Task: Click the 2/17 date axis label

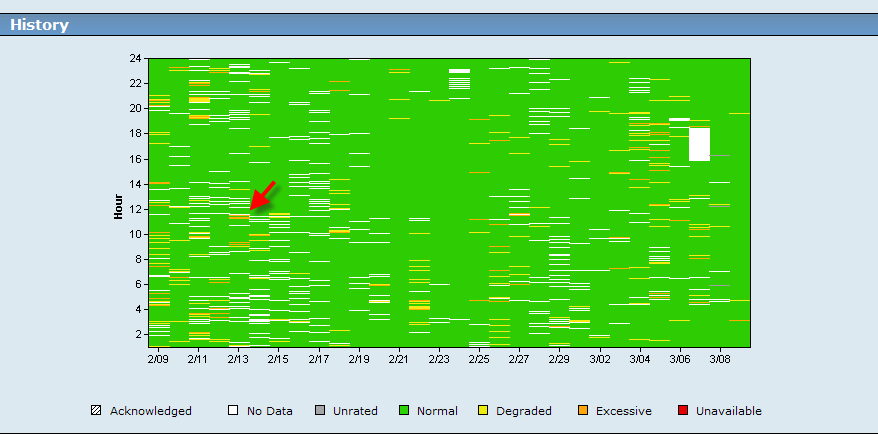Action: coord(319,358)
